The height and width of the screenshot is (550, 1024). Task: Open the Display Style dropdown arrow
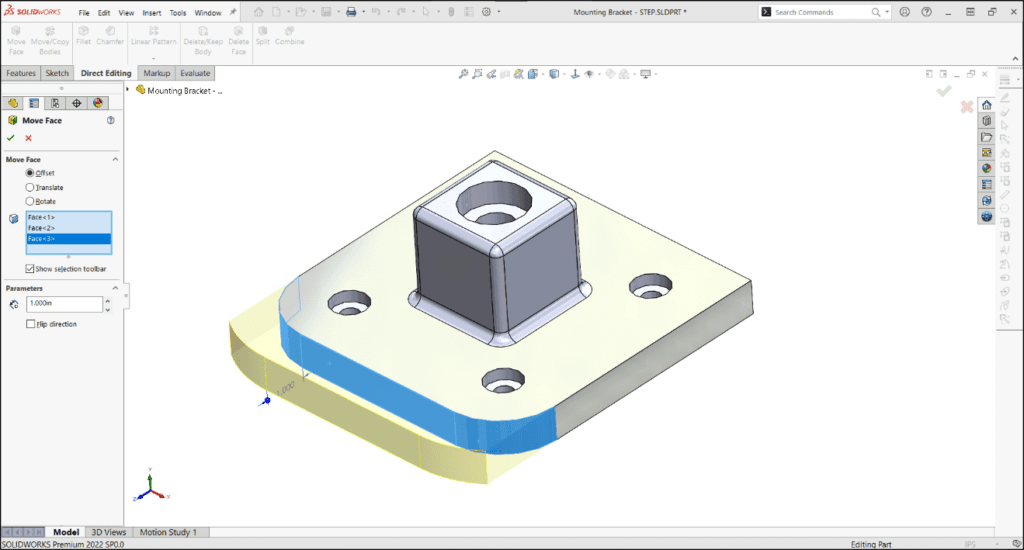click(x=563, y=74)
